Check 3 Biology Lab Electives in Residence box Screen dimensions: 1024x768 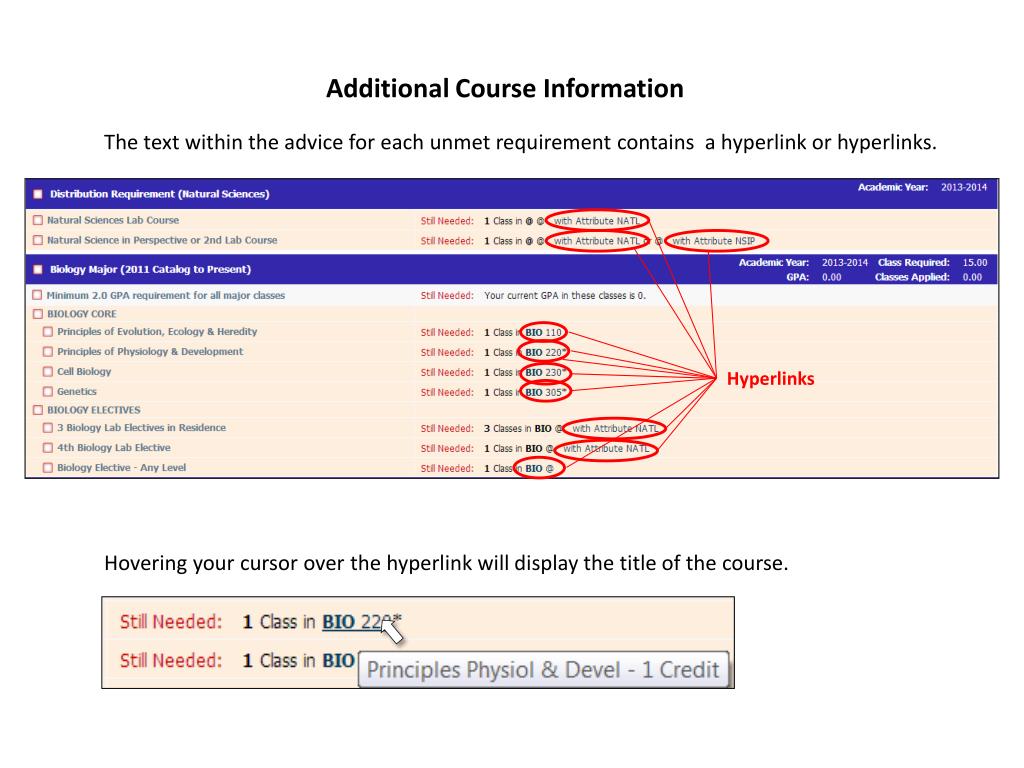point(48,428)
